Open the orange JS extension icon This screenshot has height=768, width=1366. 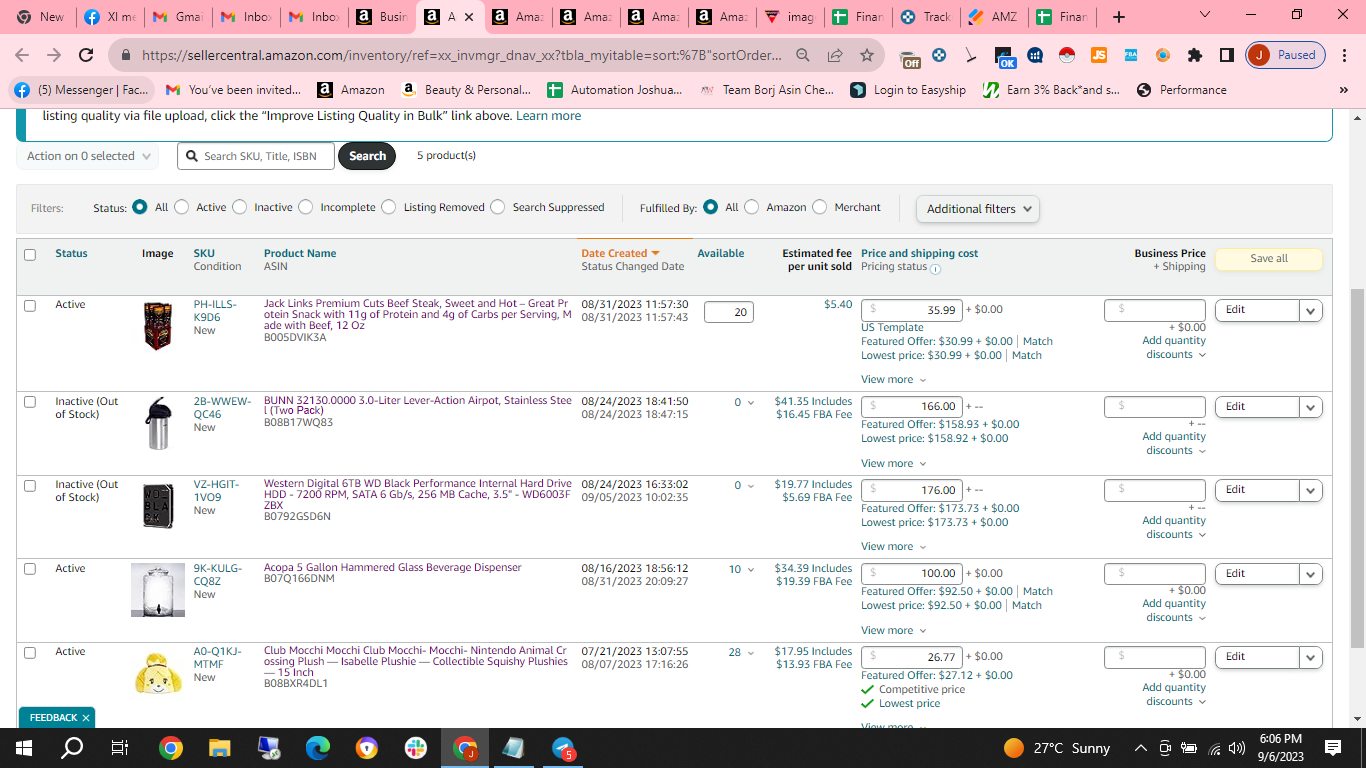[x=1099, y=56]
